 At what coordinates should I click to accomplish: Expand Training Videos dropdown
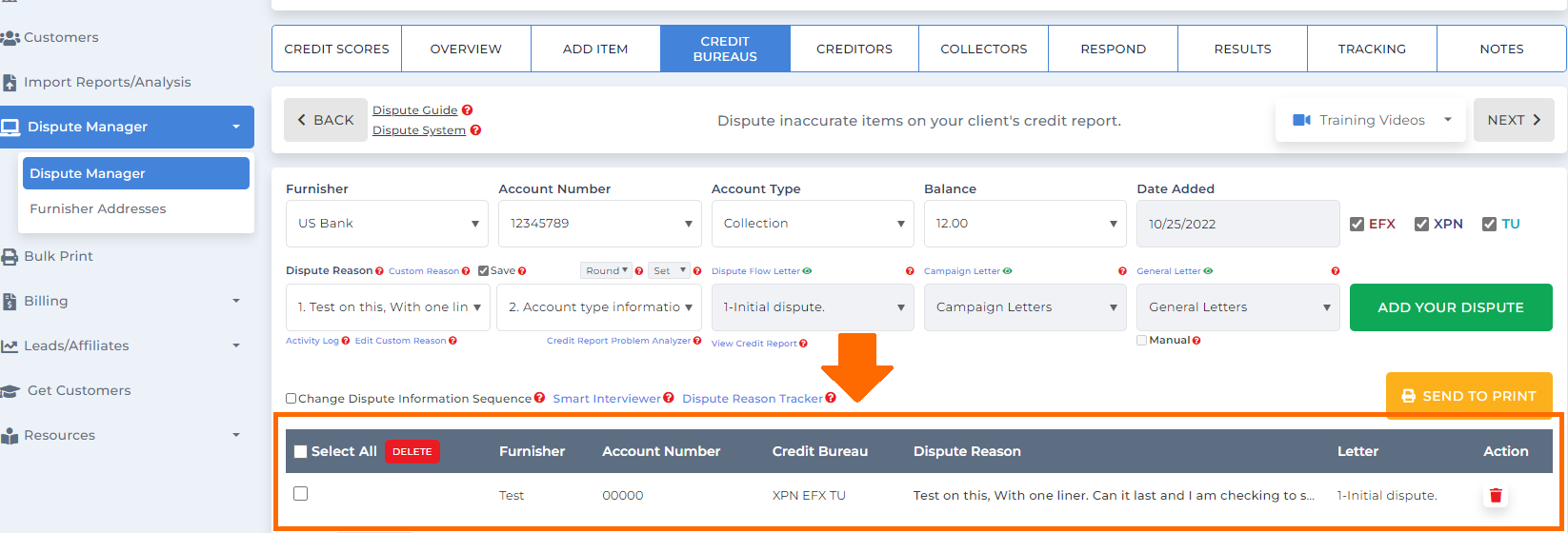pos(1371,121)
